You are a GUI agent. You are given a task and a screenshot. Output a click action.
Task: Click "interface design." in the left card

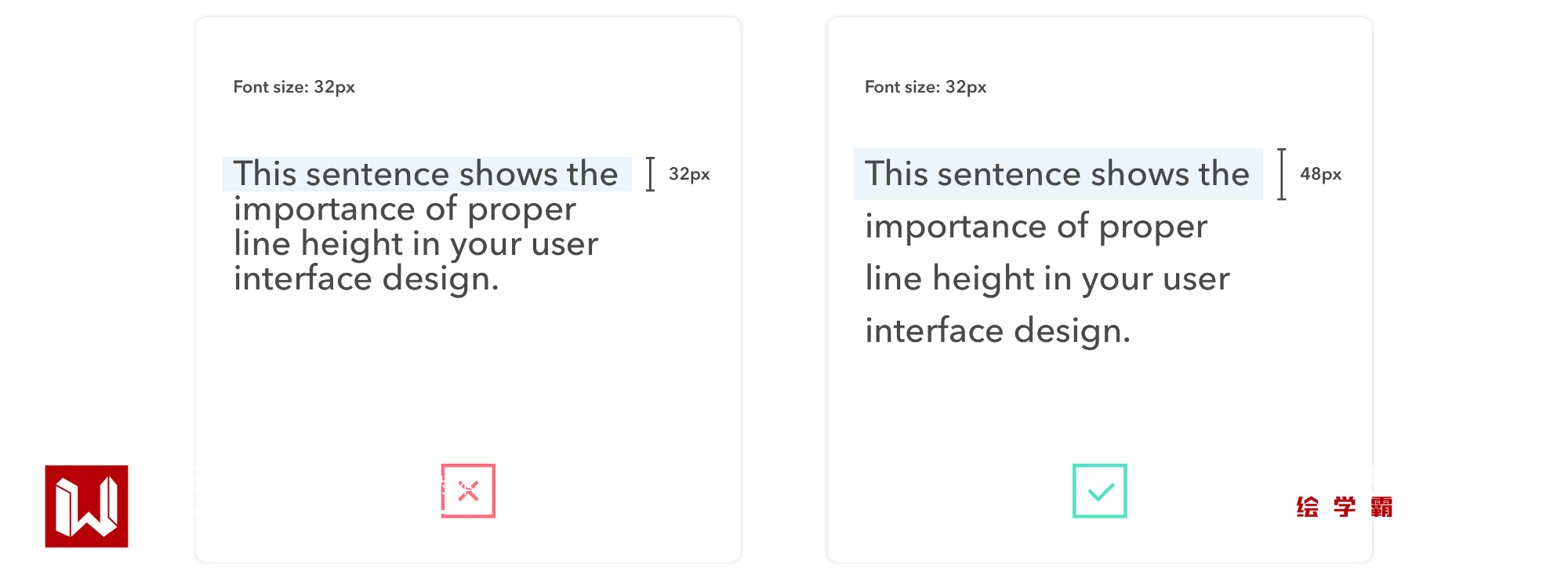(x=366, y=279)
